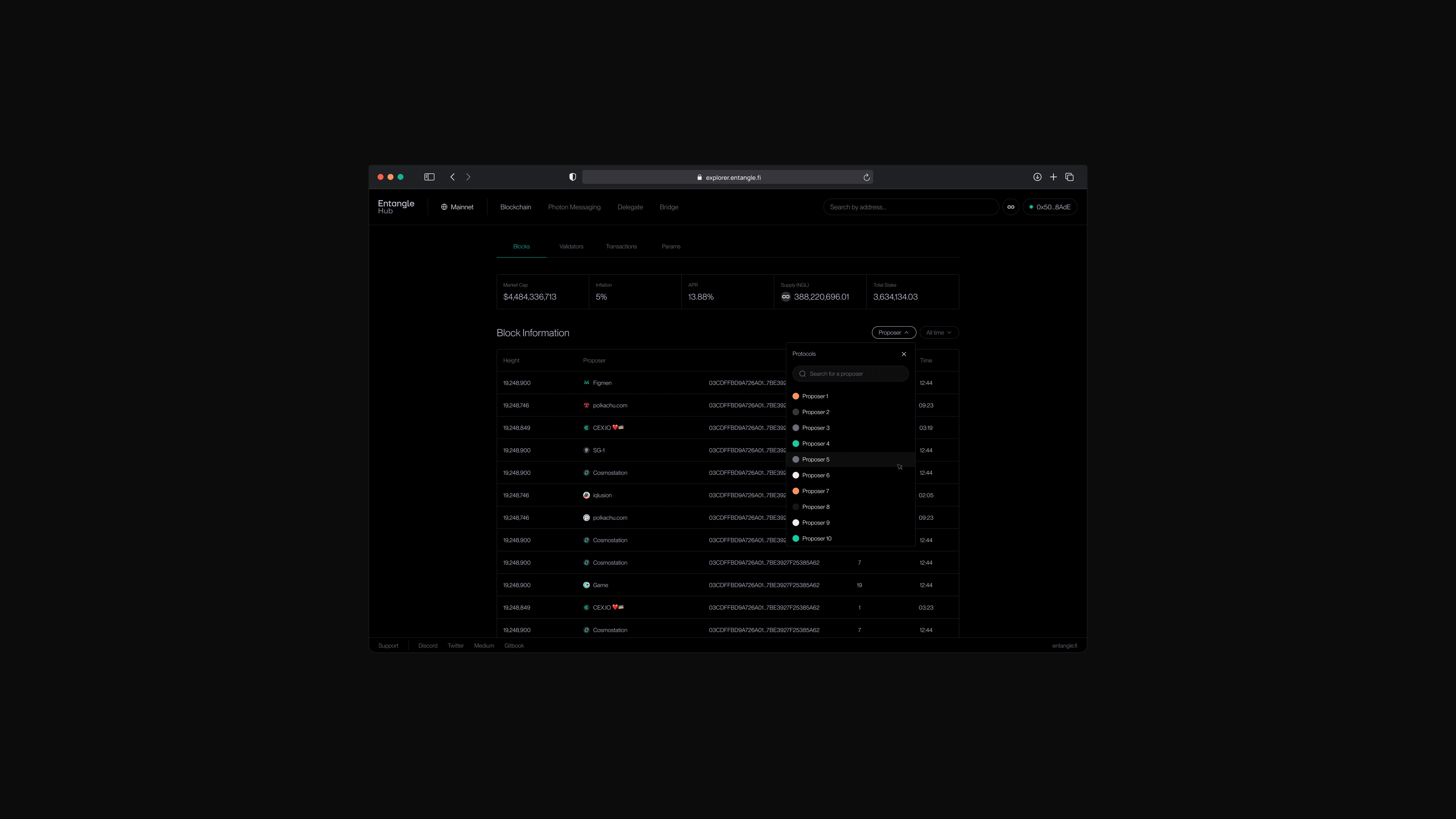Open the Mainnet network selector

(457, 207)
